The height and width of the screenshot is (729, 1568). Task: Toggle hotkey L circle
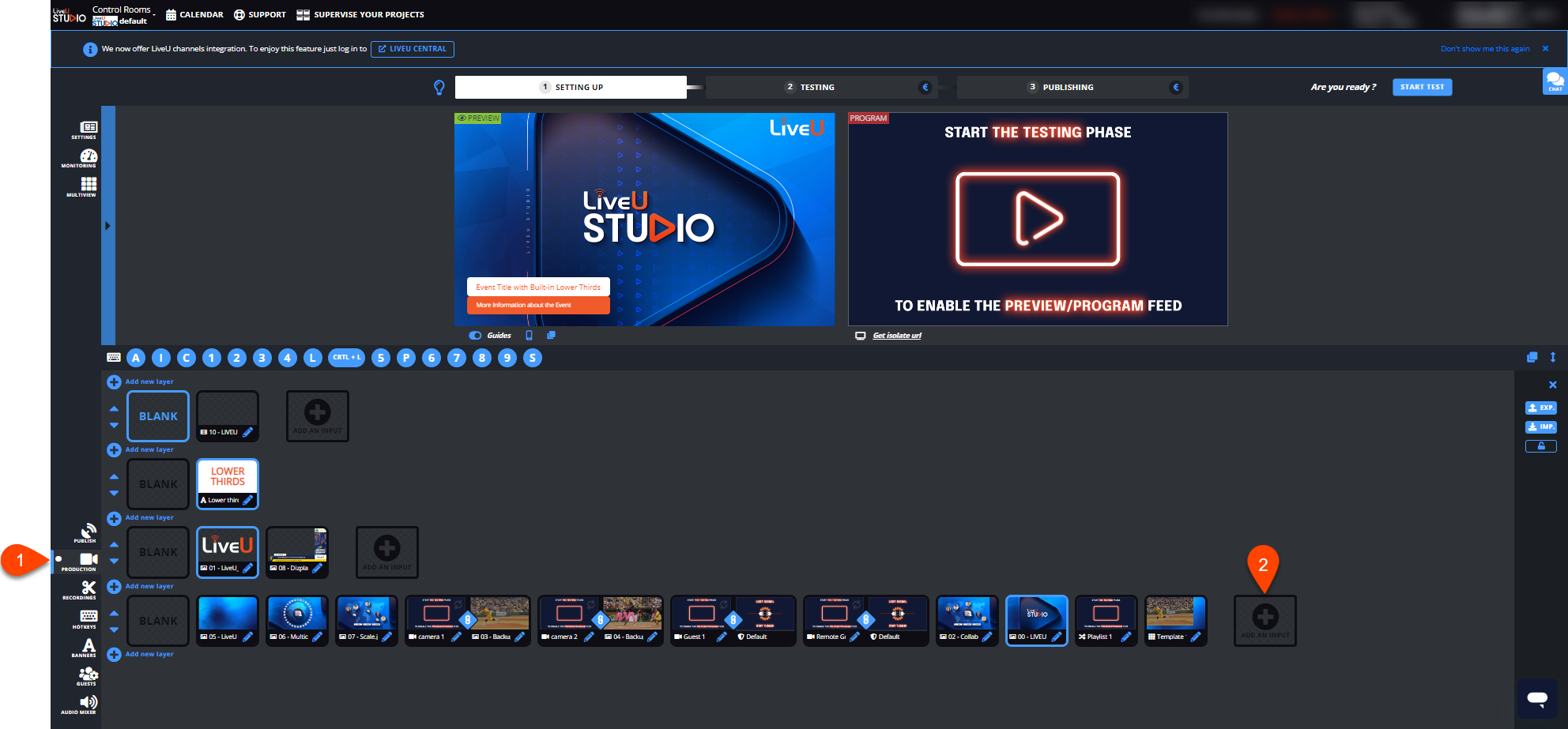click(313, 358)
